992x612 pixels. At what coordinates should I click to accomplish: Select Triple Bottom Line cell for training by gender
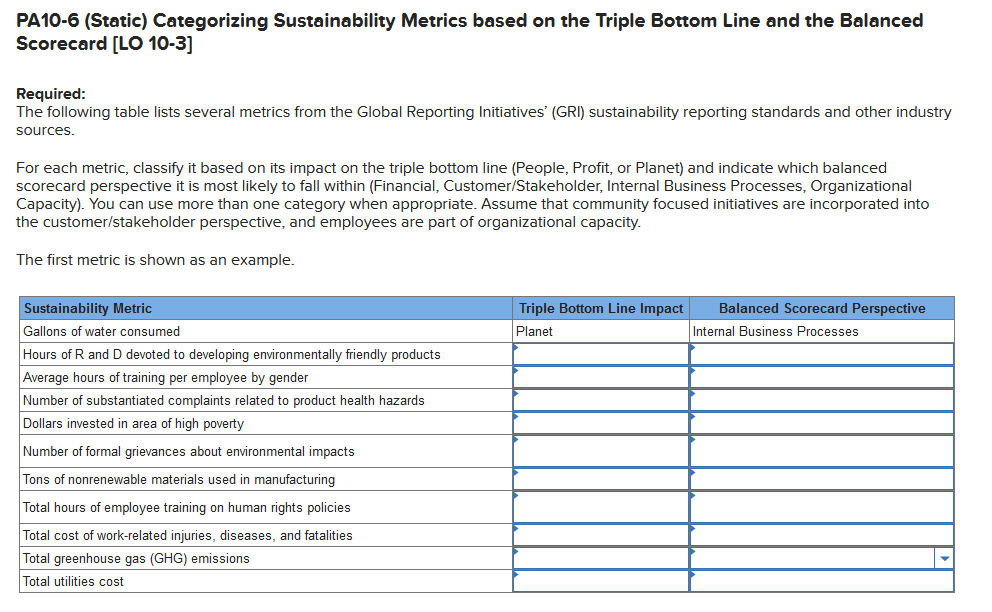(600, 377)
